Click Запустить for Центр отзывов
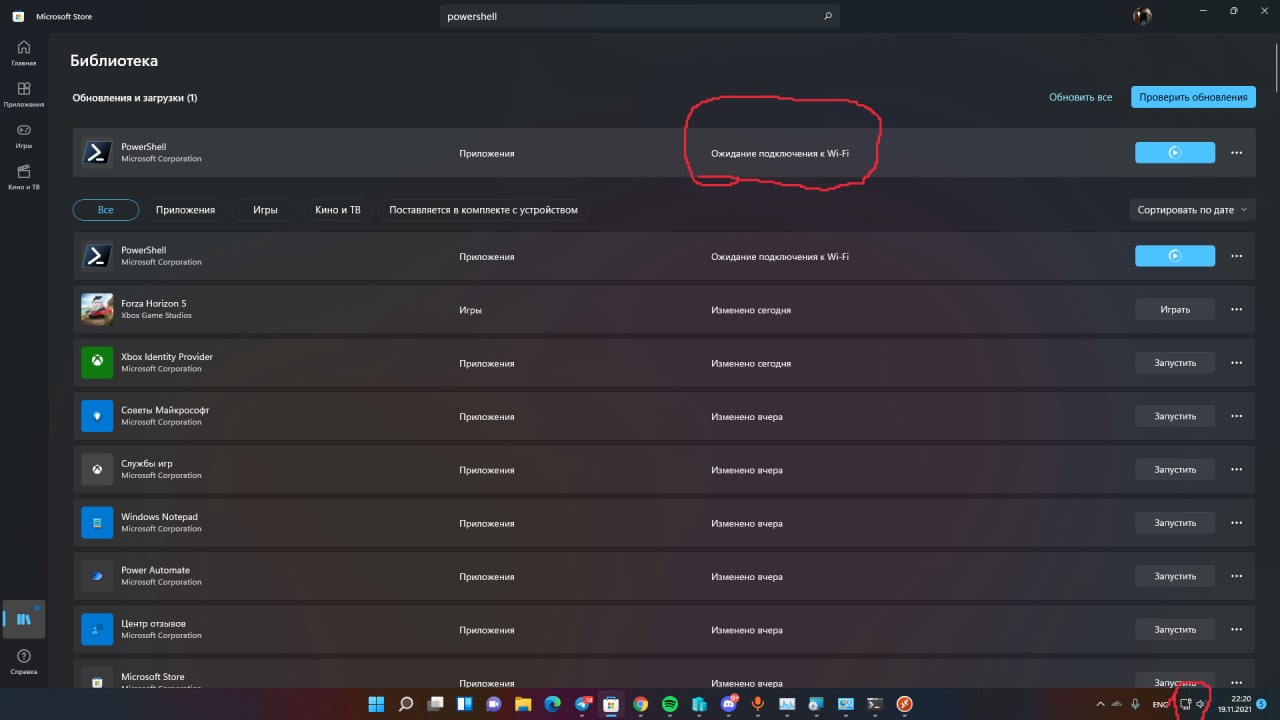This screenshot has width=1280, height=720. 1175,629
